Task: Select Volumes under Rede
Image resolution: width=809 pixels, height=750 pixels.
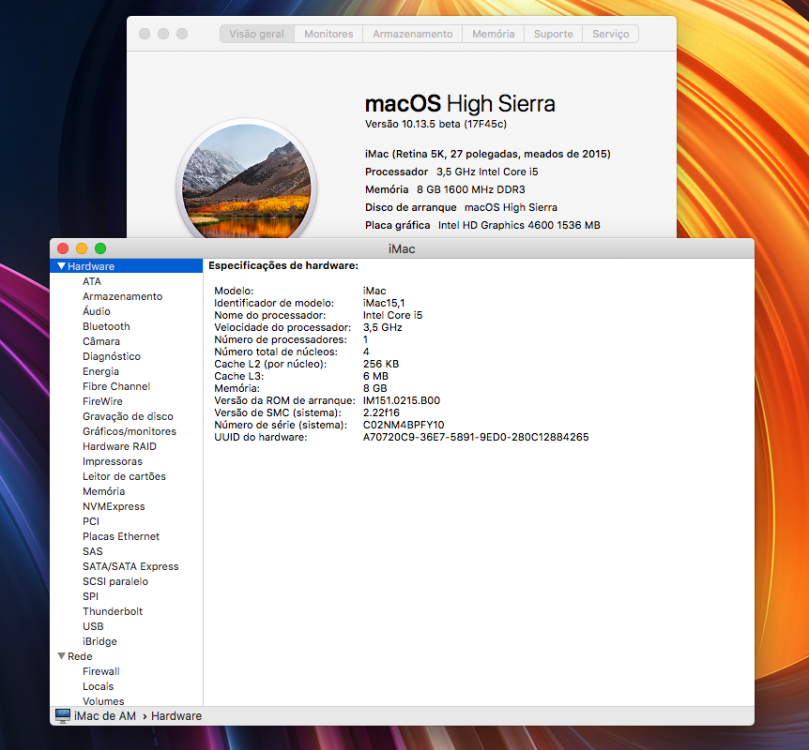Action: click(x=103, y=701)
